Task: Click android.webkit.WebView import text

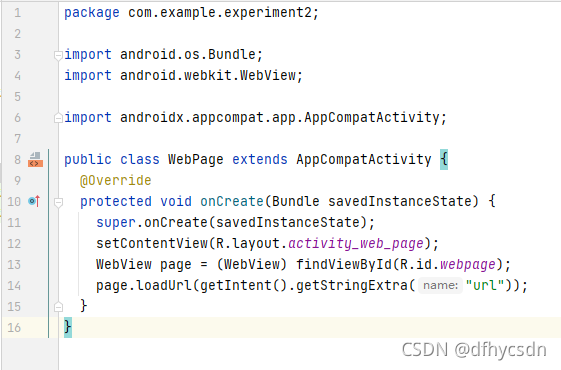Action: [x=208, y=76]
